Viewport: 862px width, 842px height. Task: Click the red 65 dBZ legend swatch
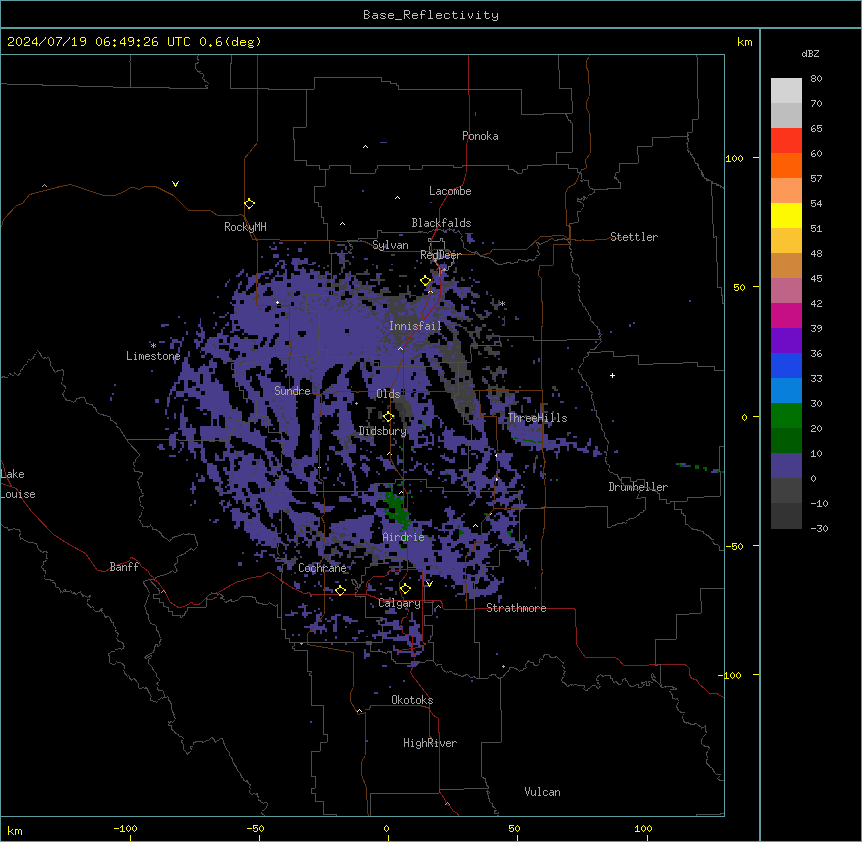pos(786,140)
